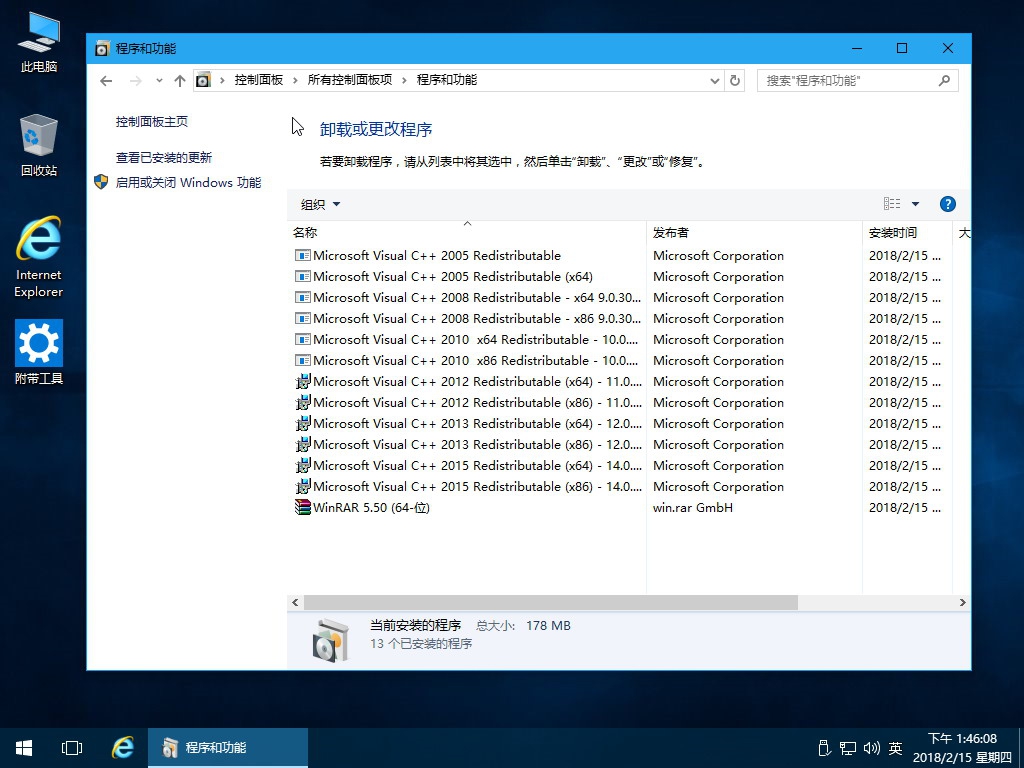Select Visual C++ 2015 Redistributable (x64) row
This screenshot has height=768, width=1024.
[x=628, y=466]
